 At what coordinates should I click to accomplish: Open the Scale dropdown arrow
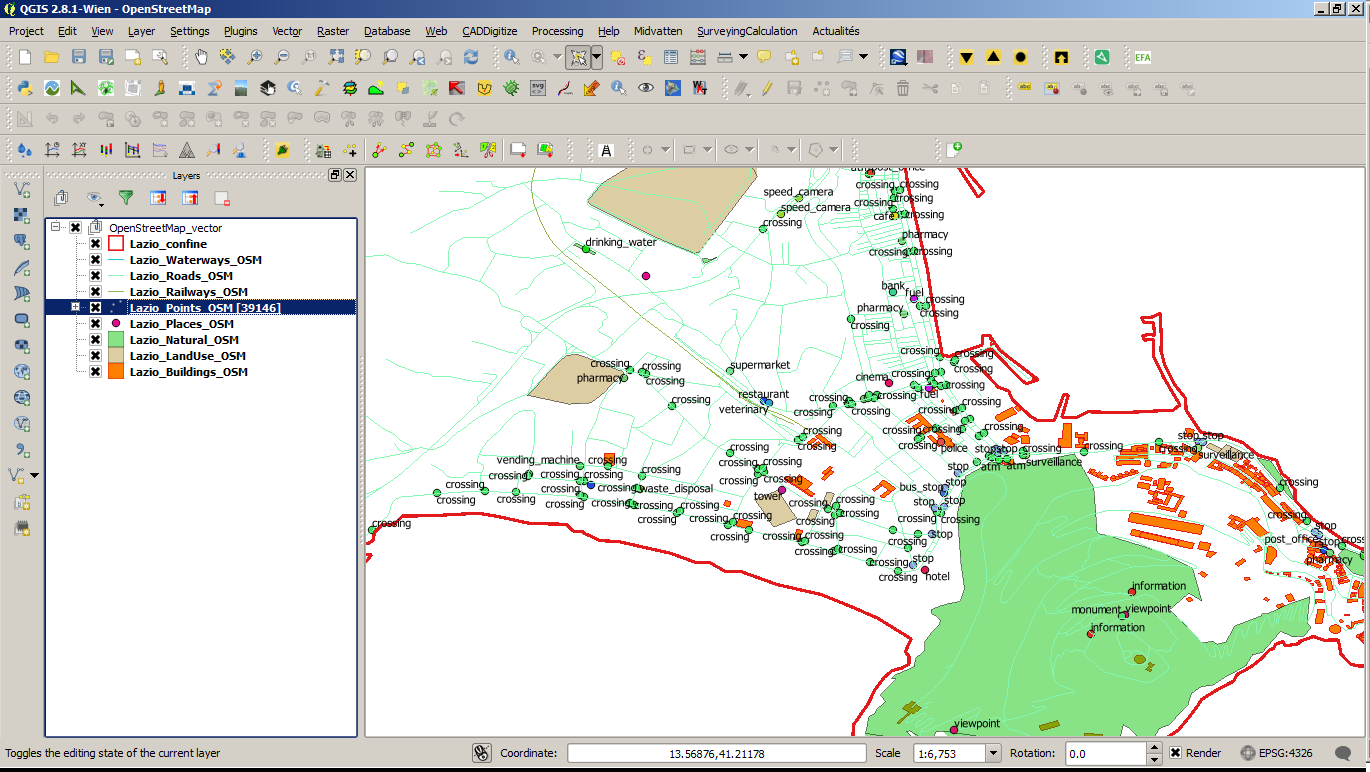[993, 753]
